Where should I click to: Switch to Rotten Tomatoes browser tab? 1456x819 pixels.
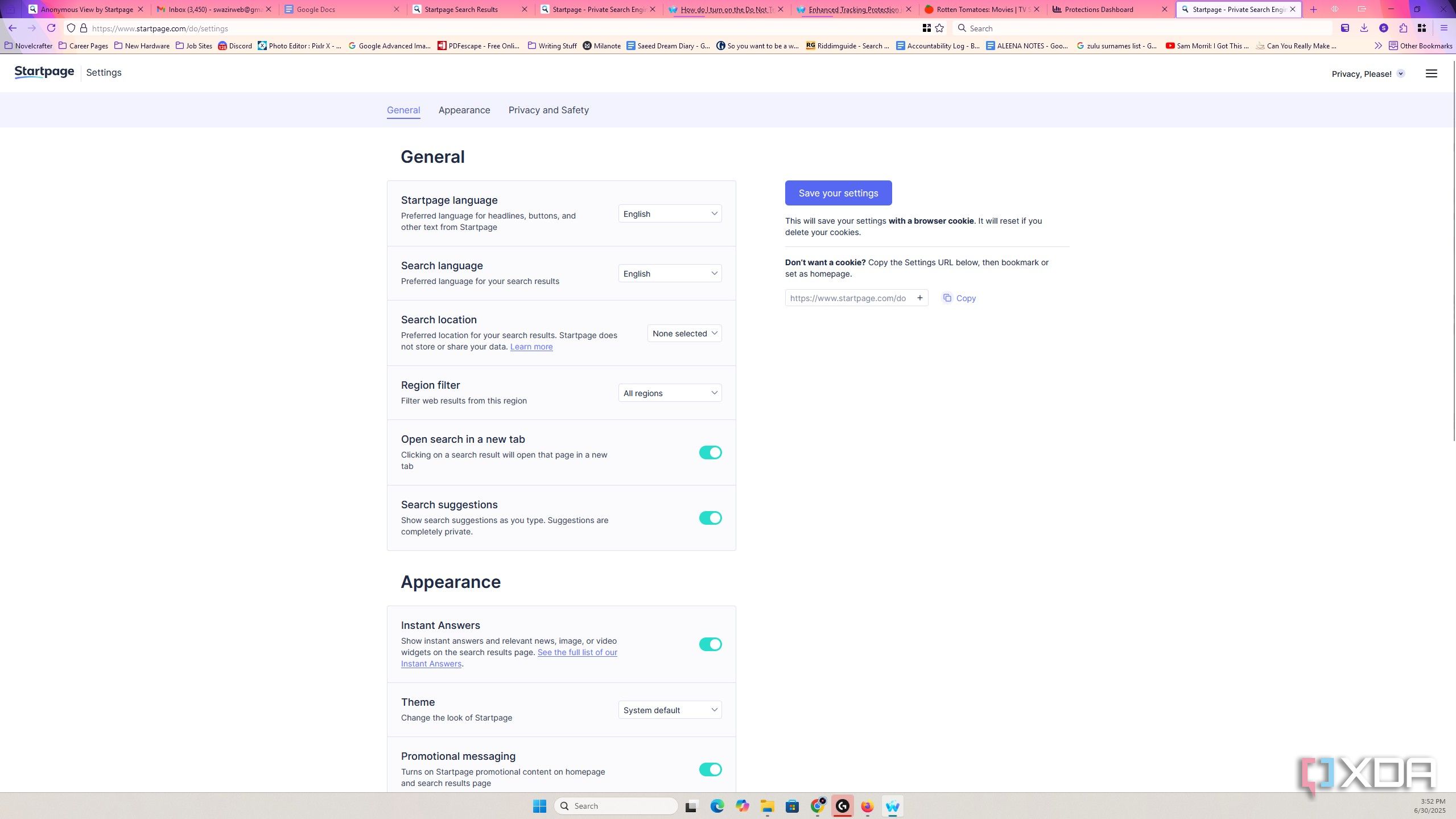[x=982, y=9]
